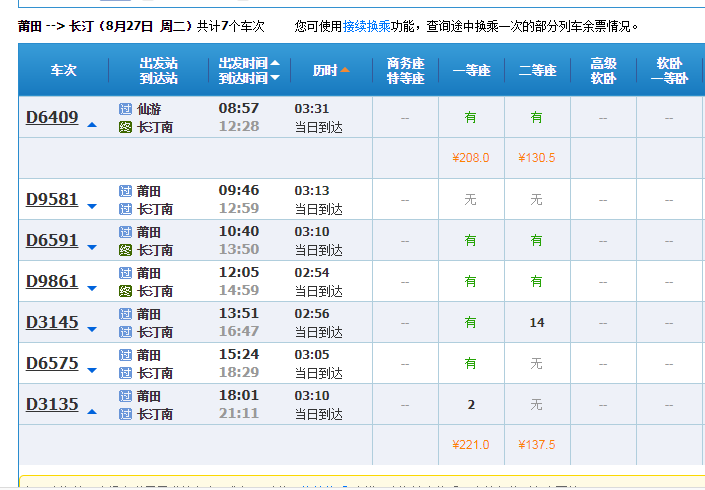Click the white up arrow next to 出发时间 header

(275, 63)
